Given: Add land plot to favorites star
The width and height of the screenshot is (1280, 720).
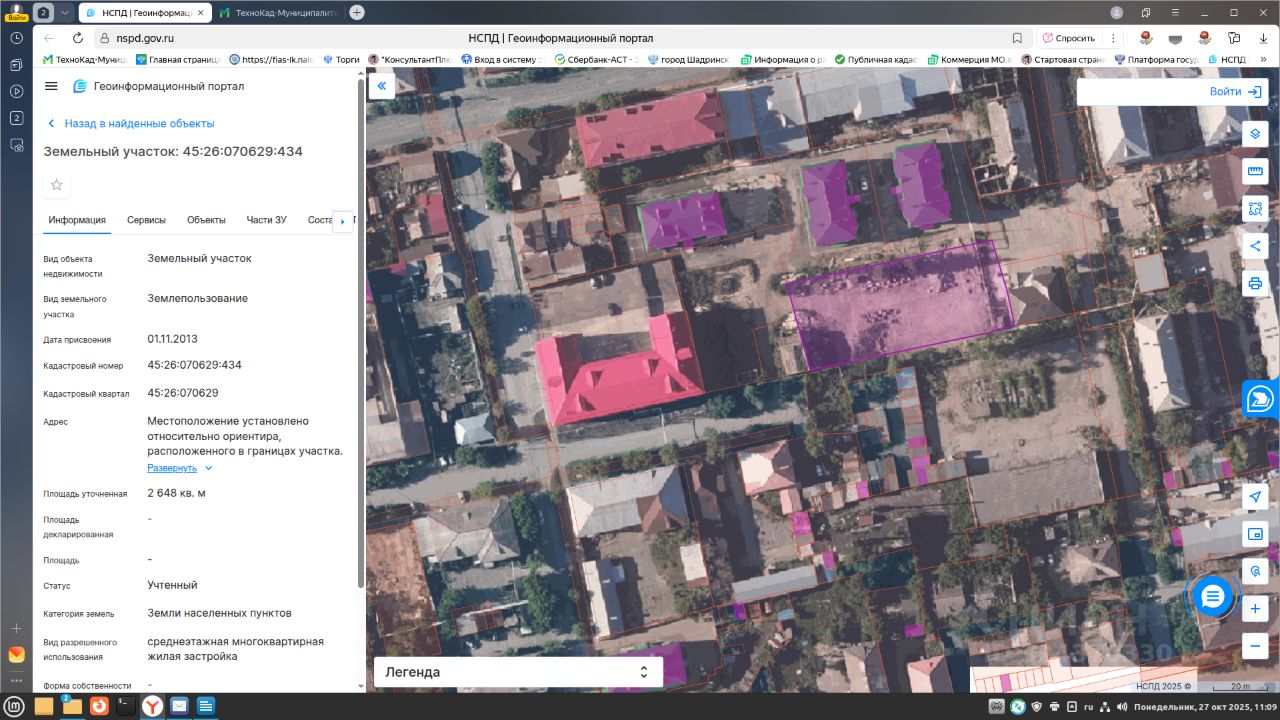Looking at the screenshot, I should [x=57, y=185].
